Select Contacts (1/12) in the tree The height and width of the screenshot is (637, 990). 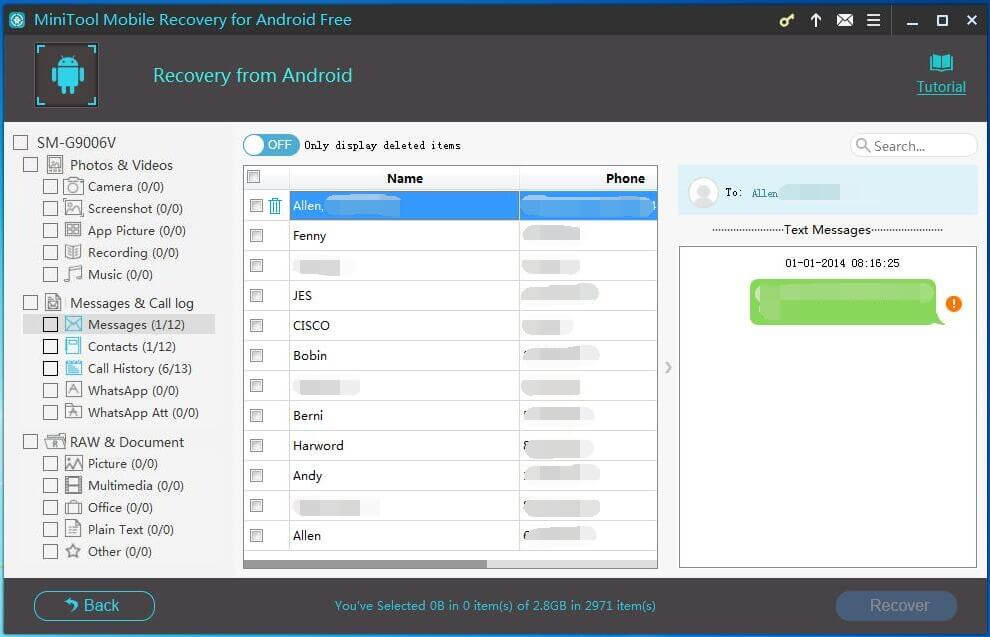(x=132, y=347)
